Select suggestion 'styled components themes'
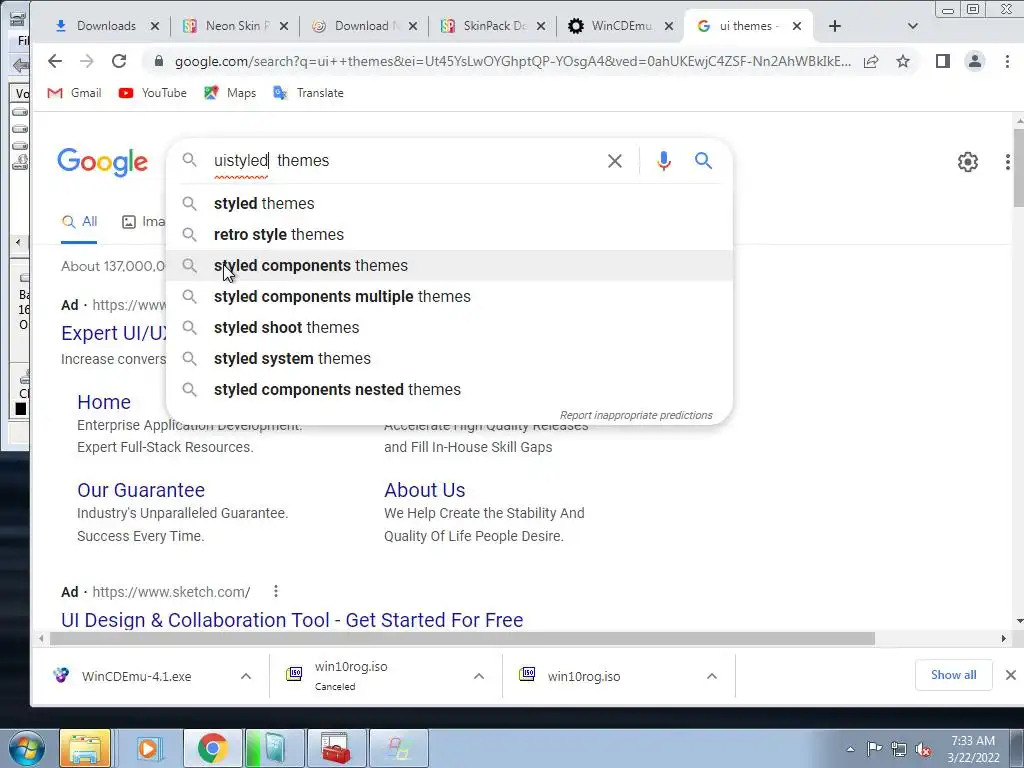This screenshot has height=768, width=1024. tap(449, 266)
